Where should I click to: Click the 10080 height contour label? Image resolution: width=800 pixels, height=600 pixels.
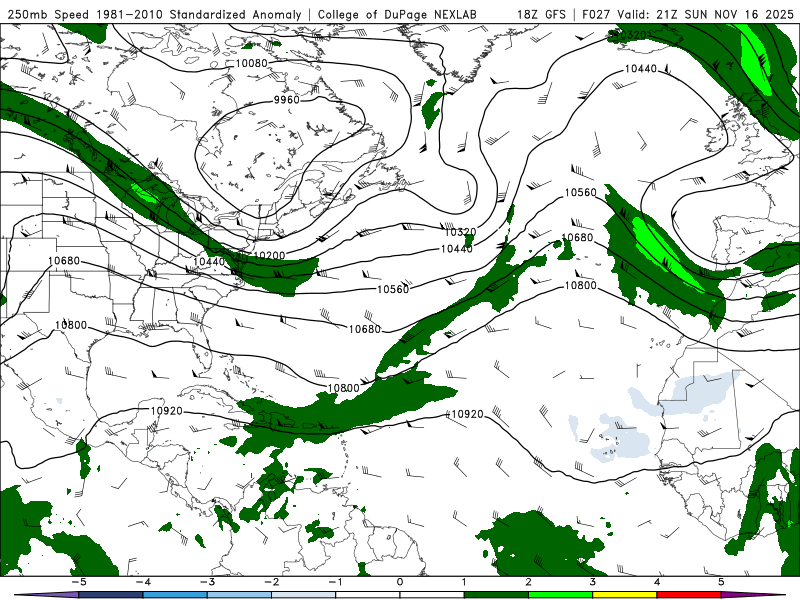252,63
